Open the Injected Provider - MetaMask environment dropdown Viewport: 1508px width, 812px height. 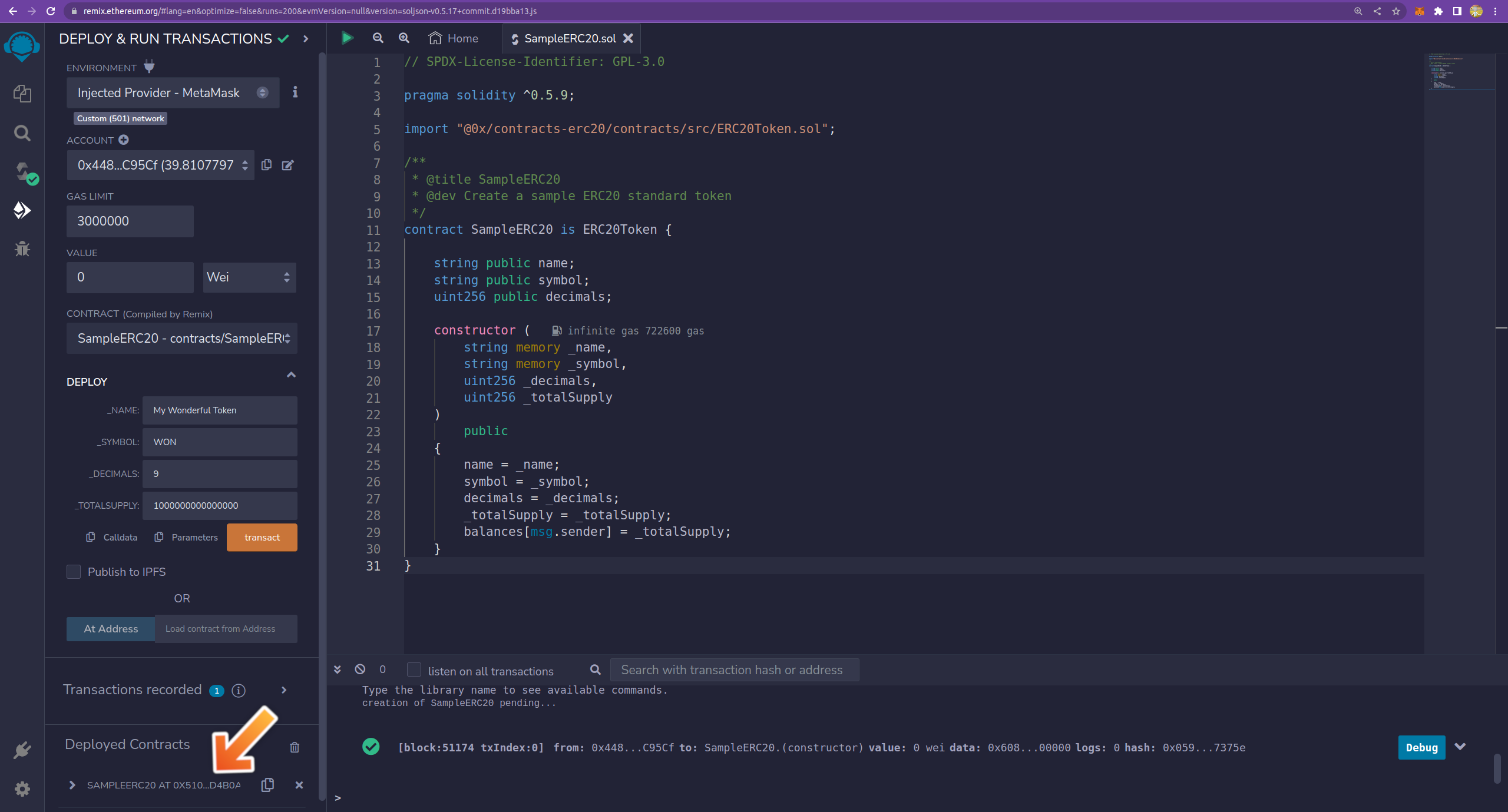point(173,92)
